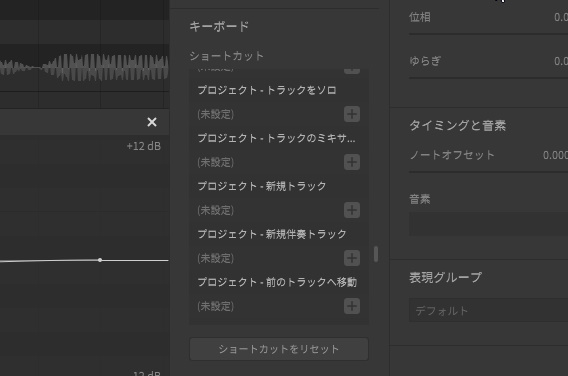Add shortcut for プロジェクト - トラックをソロ
This screenshot has width=568, height=376.
[352, 114]
